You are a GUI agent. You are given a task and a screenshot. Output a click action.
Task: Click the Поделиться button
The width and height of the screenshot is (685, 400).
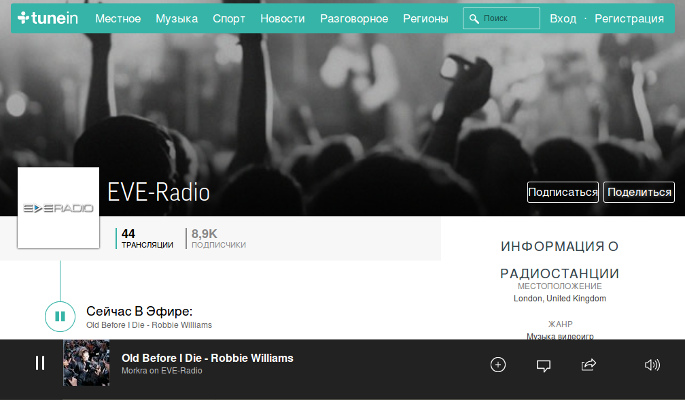click(639, 192)
